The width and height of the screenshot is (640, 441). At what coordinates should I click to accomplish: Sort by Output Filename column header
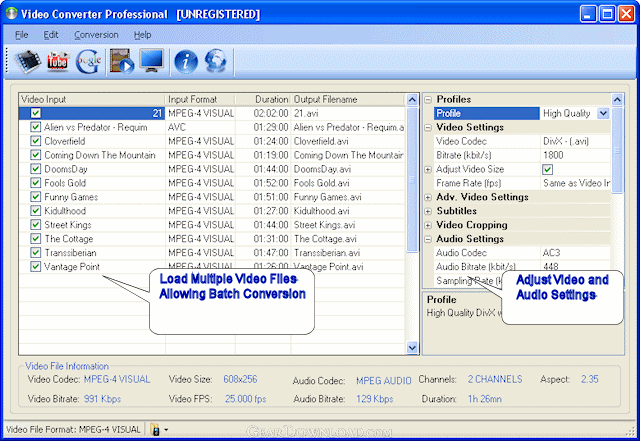348,99
